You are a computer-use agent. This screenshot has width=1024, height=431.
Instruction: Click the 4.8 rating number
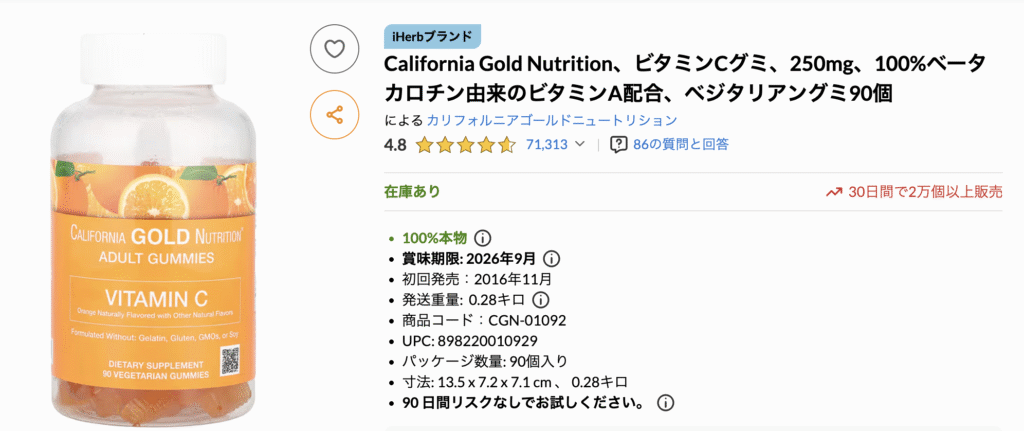pyautogui.click(x=395, y=144)
